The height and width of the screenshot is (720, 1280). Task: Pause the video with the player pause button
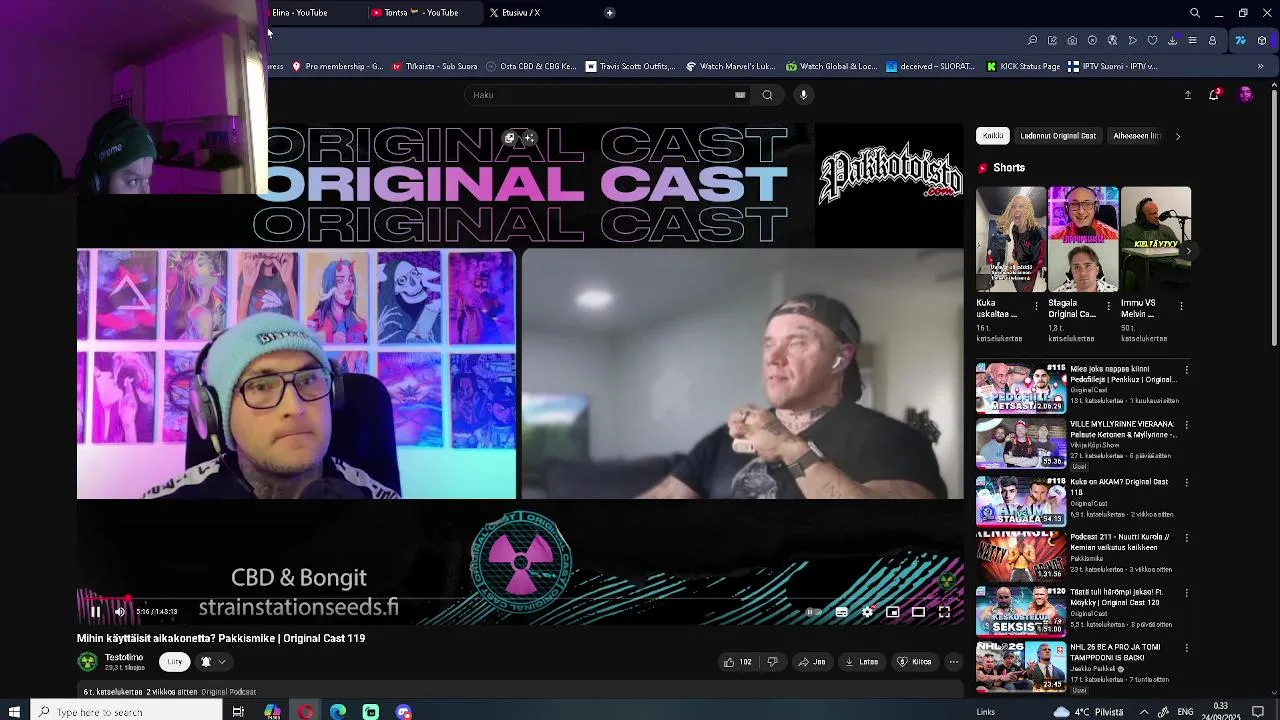(x=95, y=612)
